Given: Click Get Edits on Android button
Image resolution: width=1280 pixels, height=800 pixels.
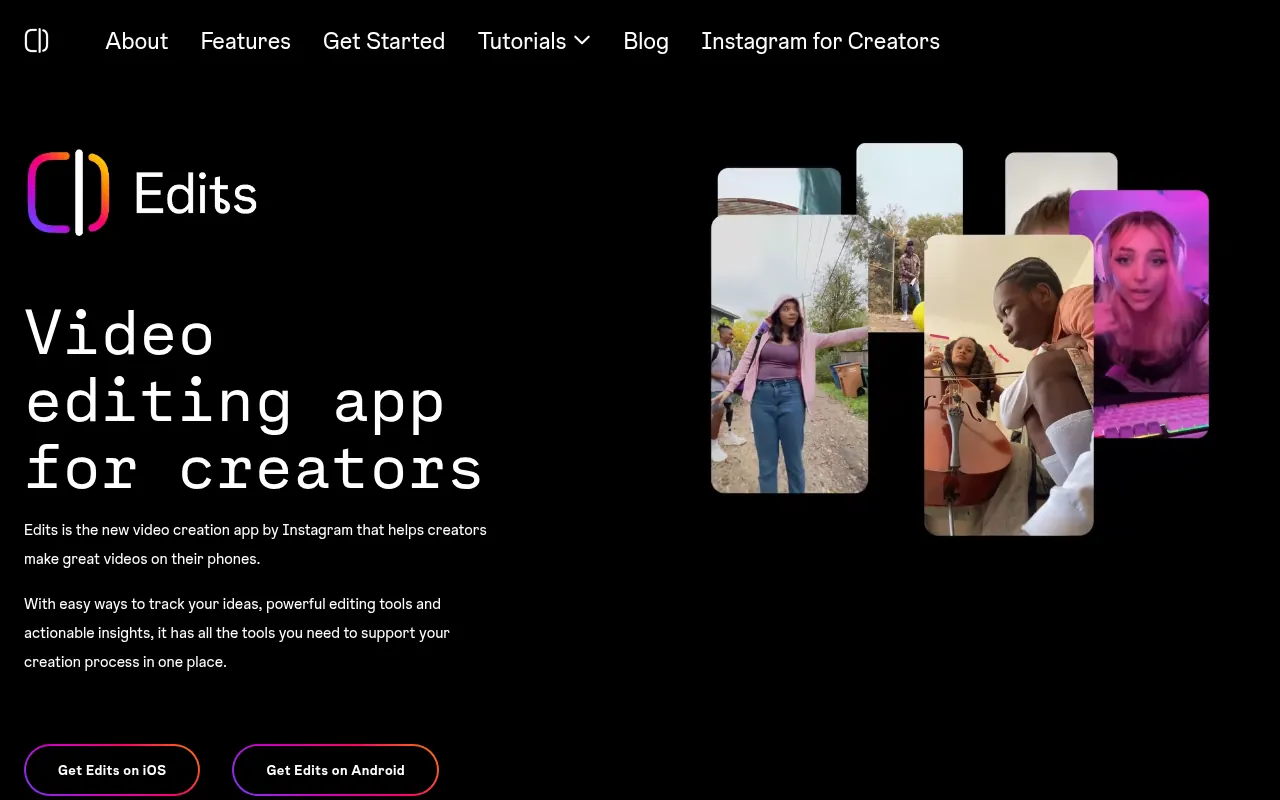Looking at the screenshot, I should pyautogui.click(x=336, y=770).
